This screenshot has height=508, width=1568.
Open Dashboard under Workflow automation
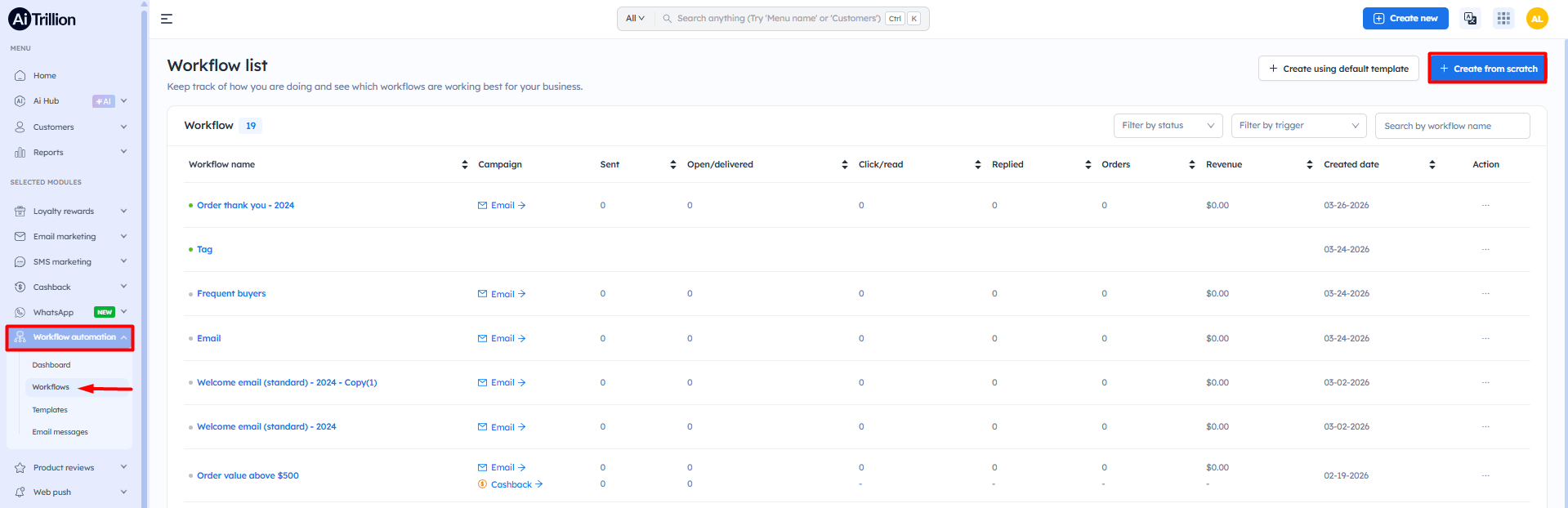51,365
